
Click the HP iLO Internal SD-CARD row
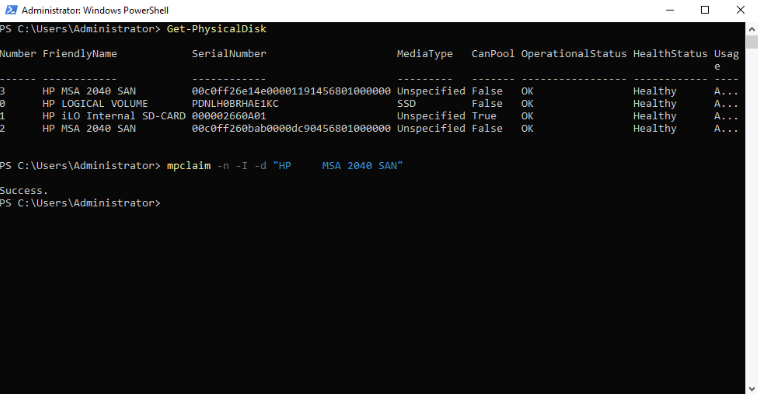[x=369, y=116]
